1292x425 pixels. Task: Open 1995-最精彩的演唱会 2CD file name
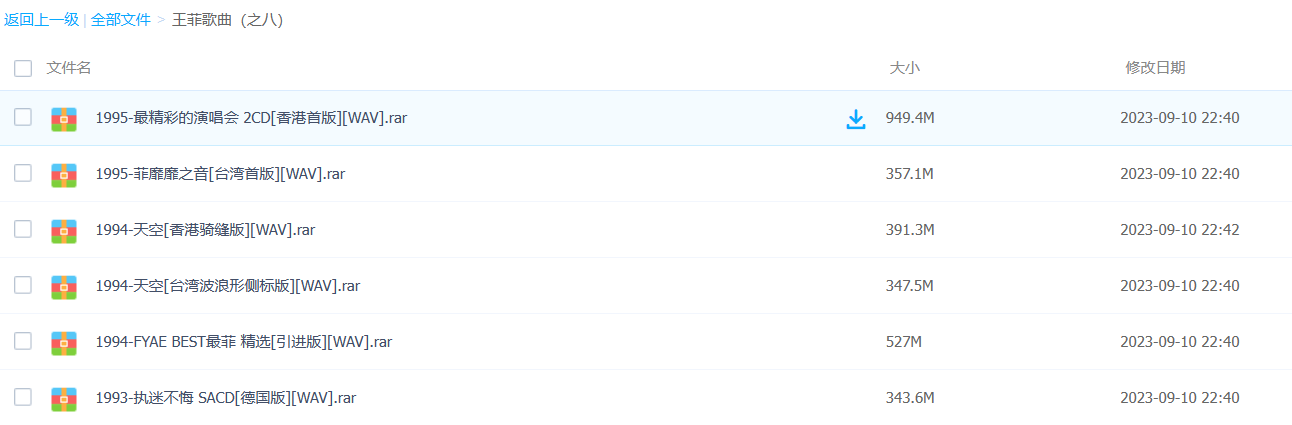(x=251, y=118)
